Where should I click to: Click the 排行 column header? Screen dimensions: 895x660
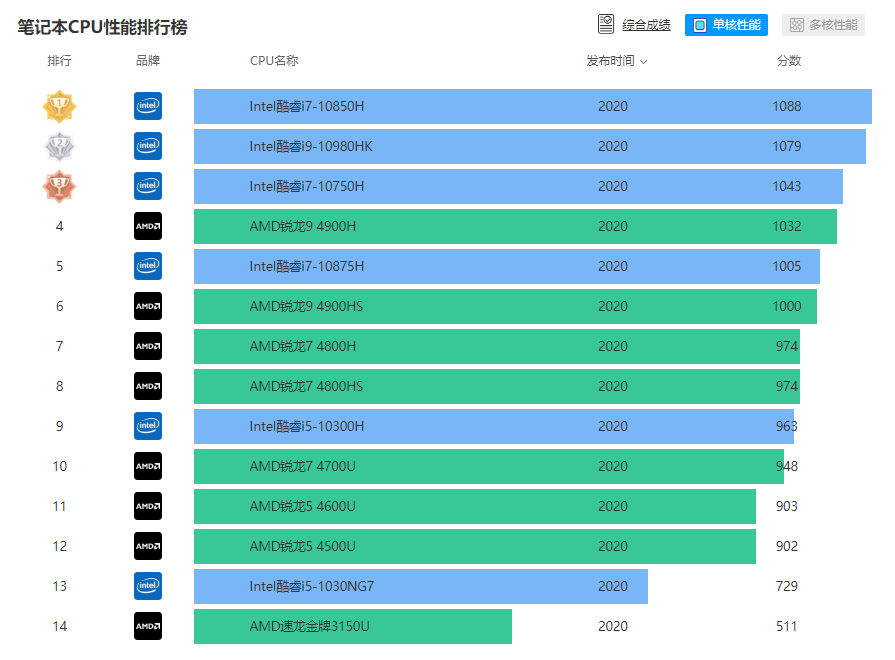(x=59, y=61)
